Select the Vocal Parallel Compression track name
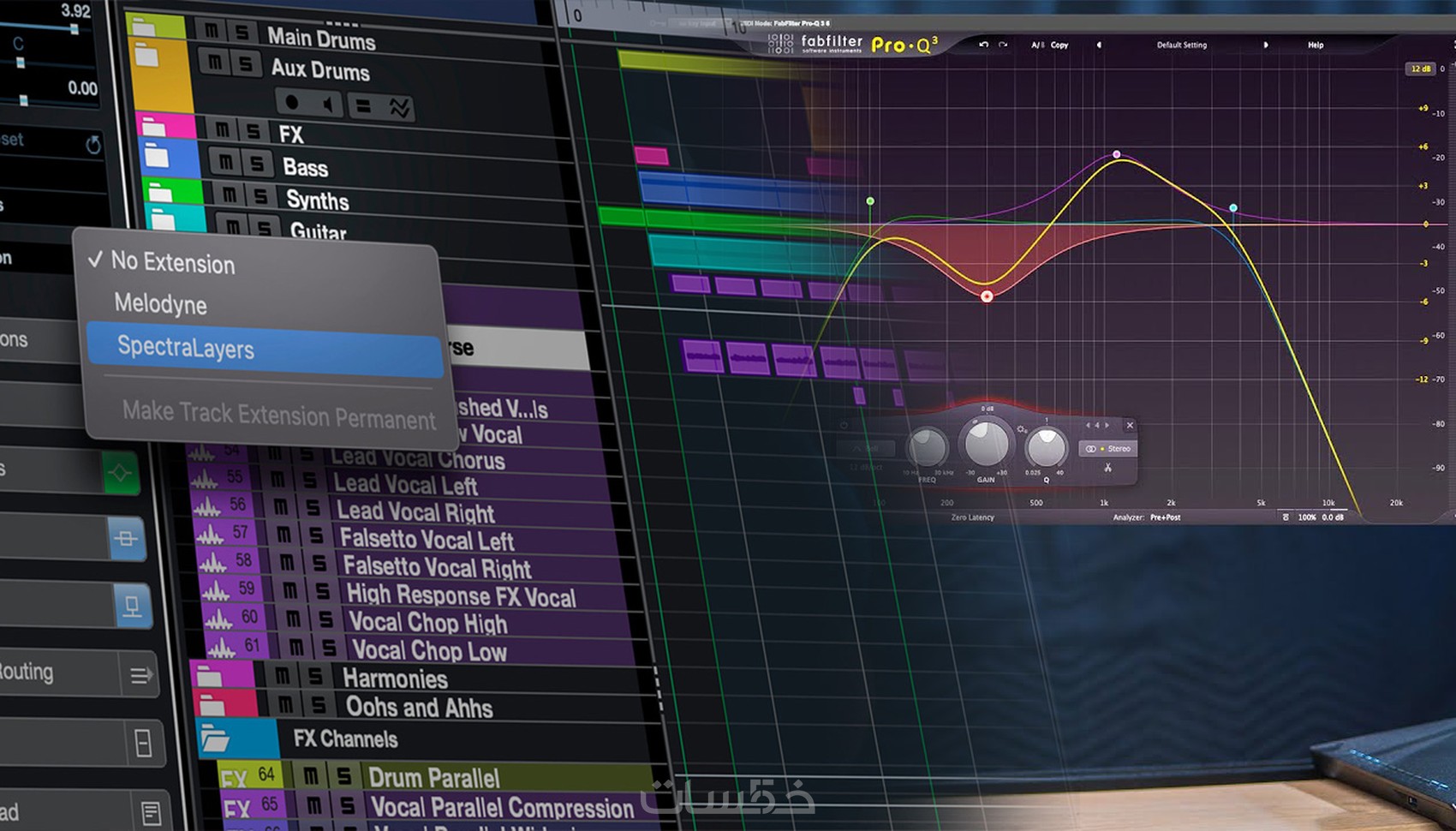 pos(503,807)
